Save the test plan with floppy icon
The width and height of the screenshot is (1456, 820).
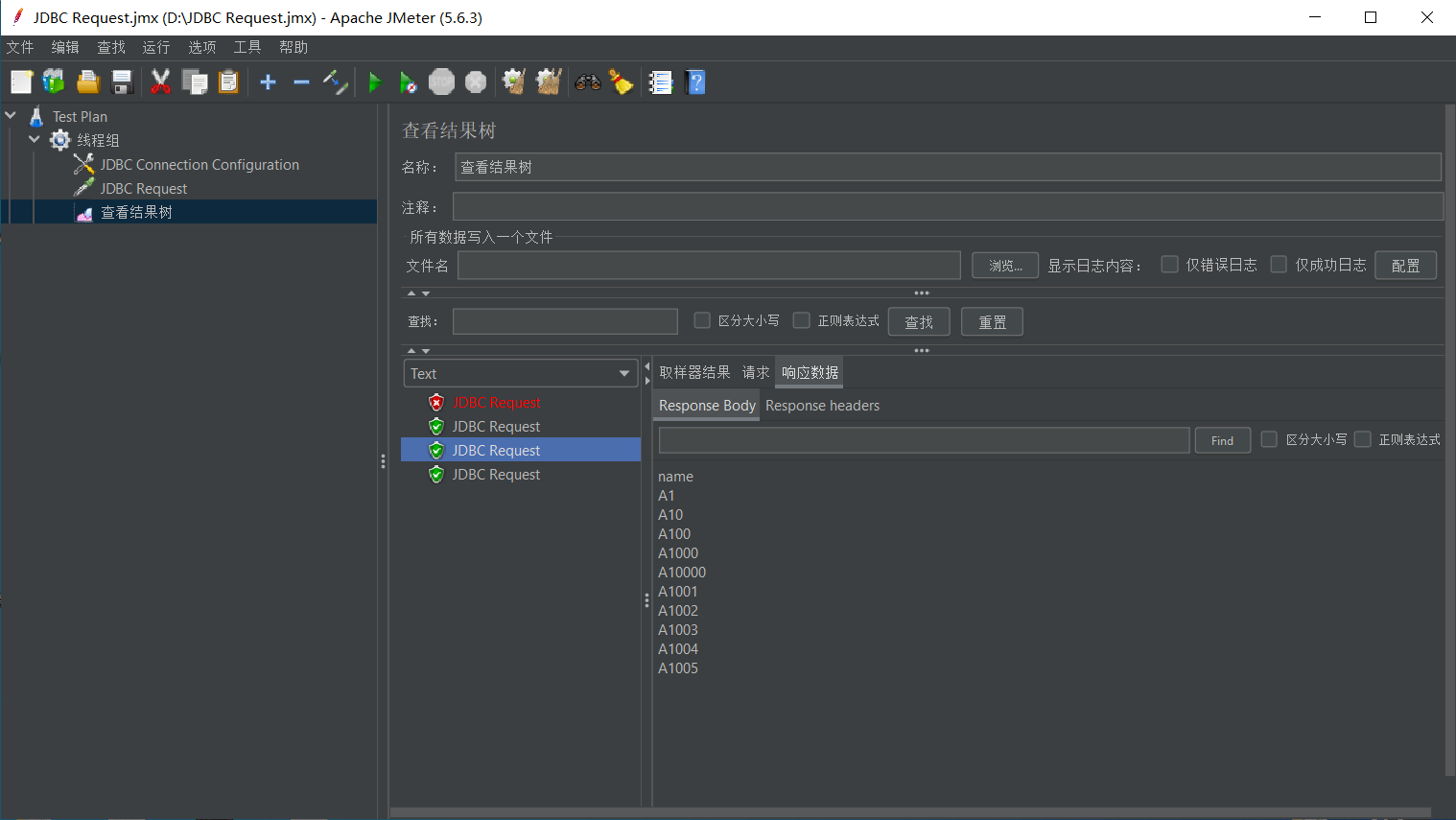click(x=122, y=82)
